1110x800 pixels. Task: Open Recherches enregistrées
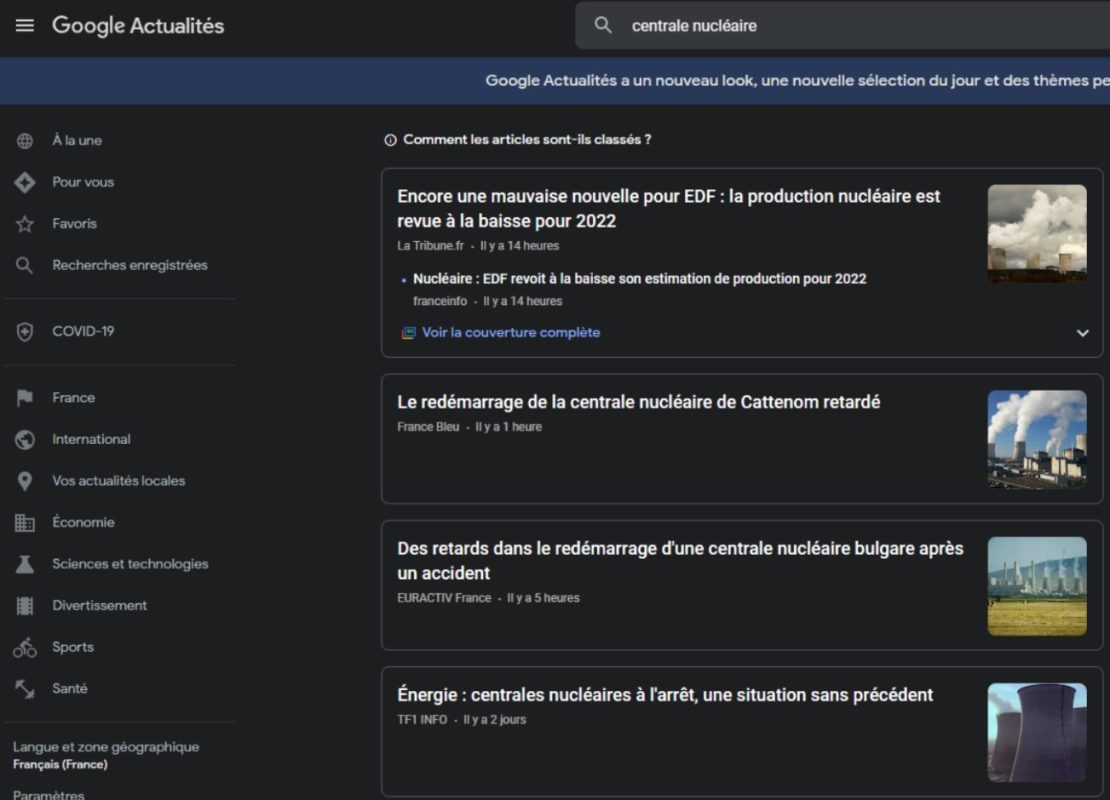tap(130, 265)
